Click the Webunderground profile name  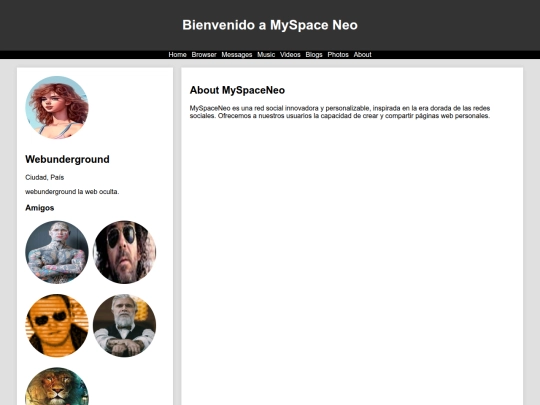[68, 159]
